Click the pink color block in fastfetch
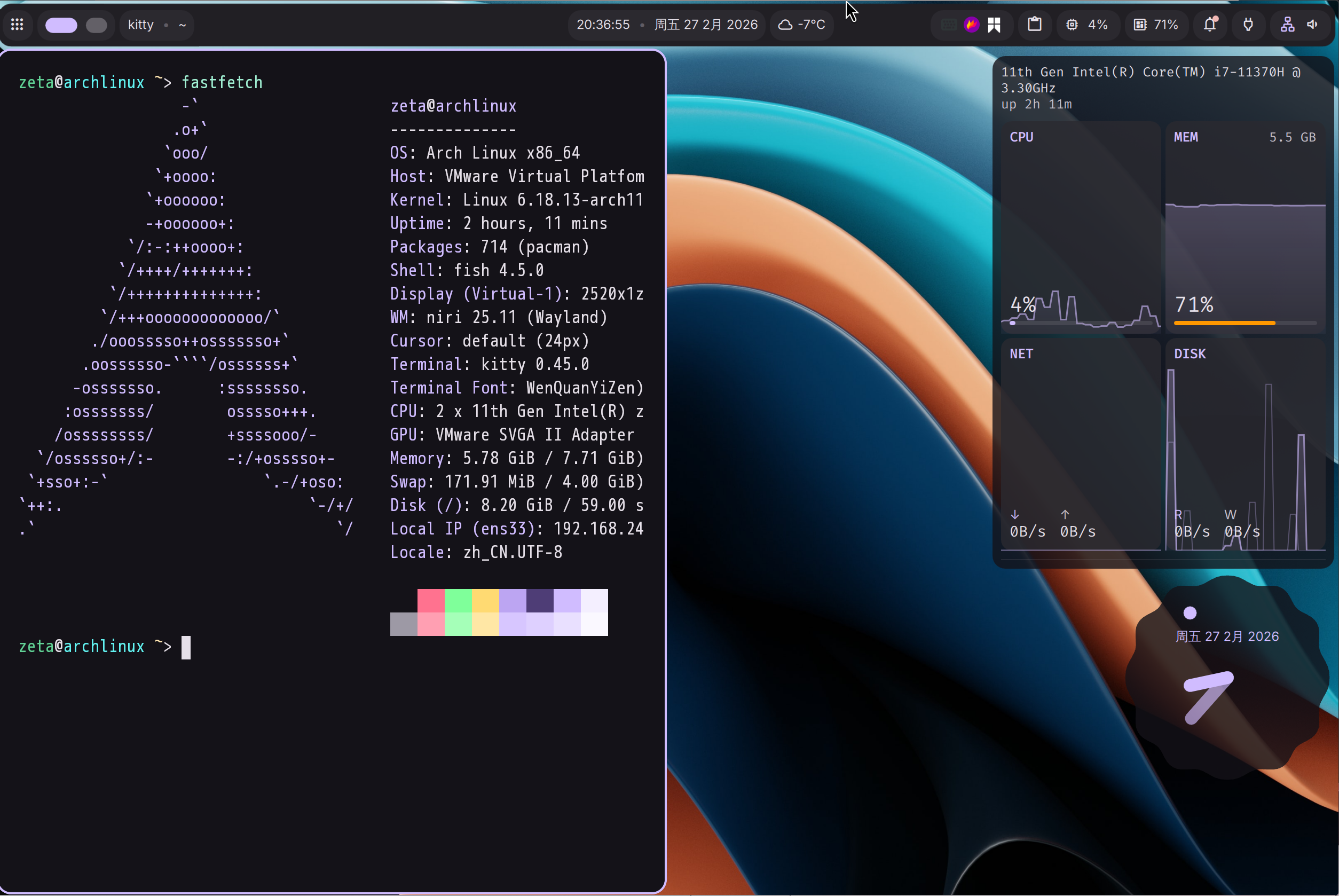The image size is (1339, 896). point(431,601)
